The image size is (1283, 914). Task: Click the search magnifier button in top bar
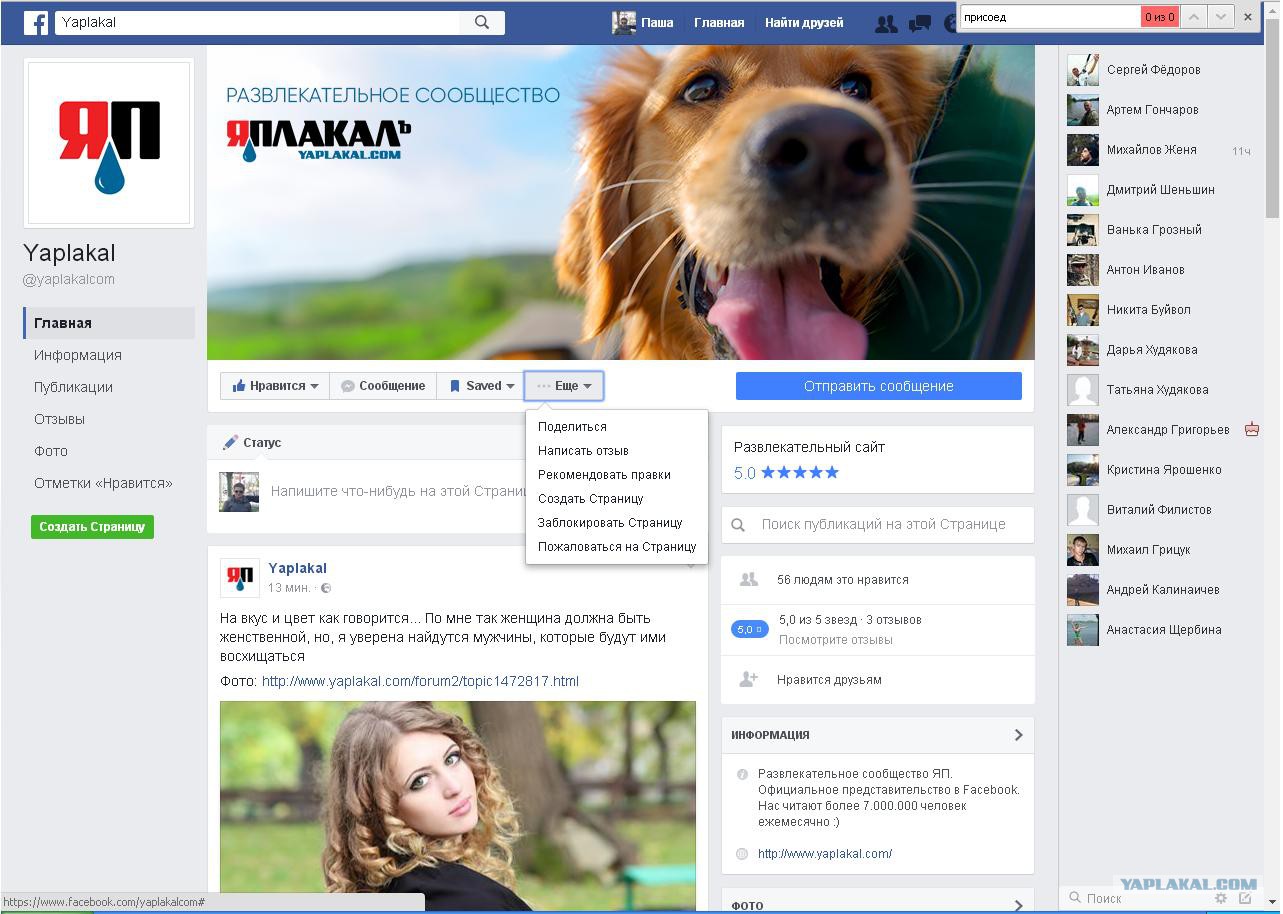click(482, 22)
